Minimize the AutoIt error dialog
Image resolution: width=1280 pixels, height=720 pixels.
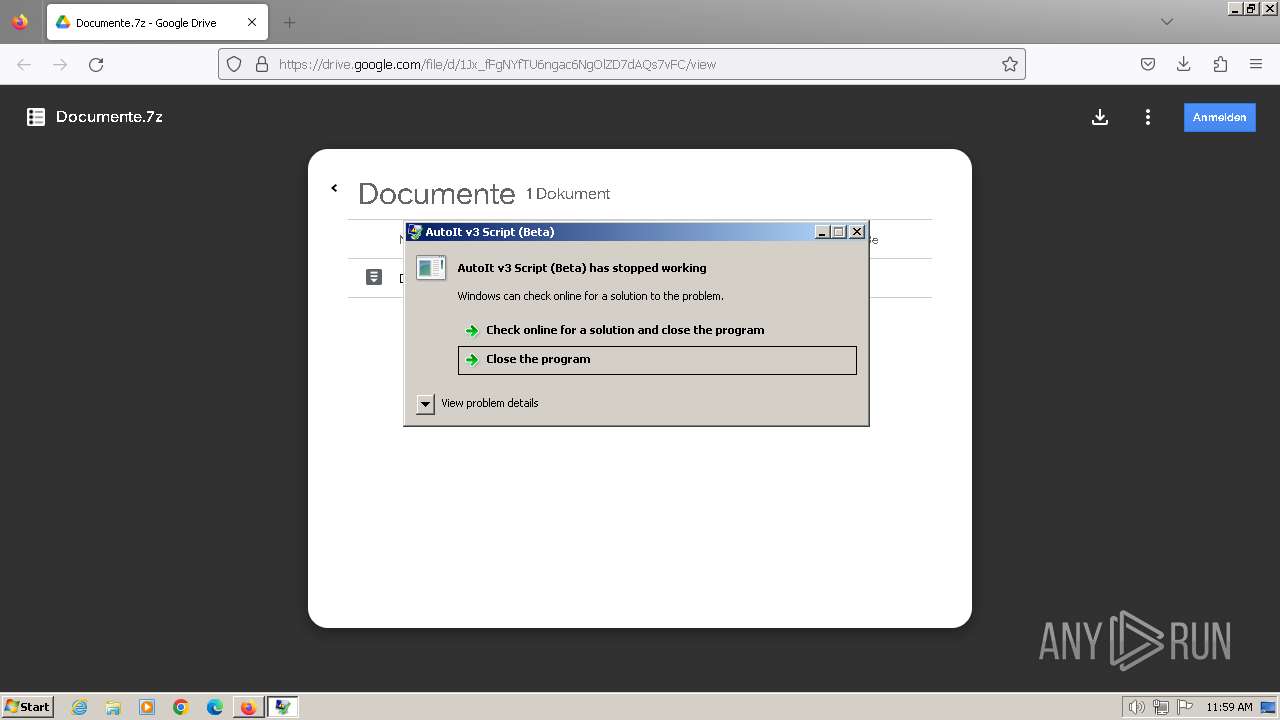[822, 232]
